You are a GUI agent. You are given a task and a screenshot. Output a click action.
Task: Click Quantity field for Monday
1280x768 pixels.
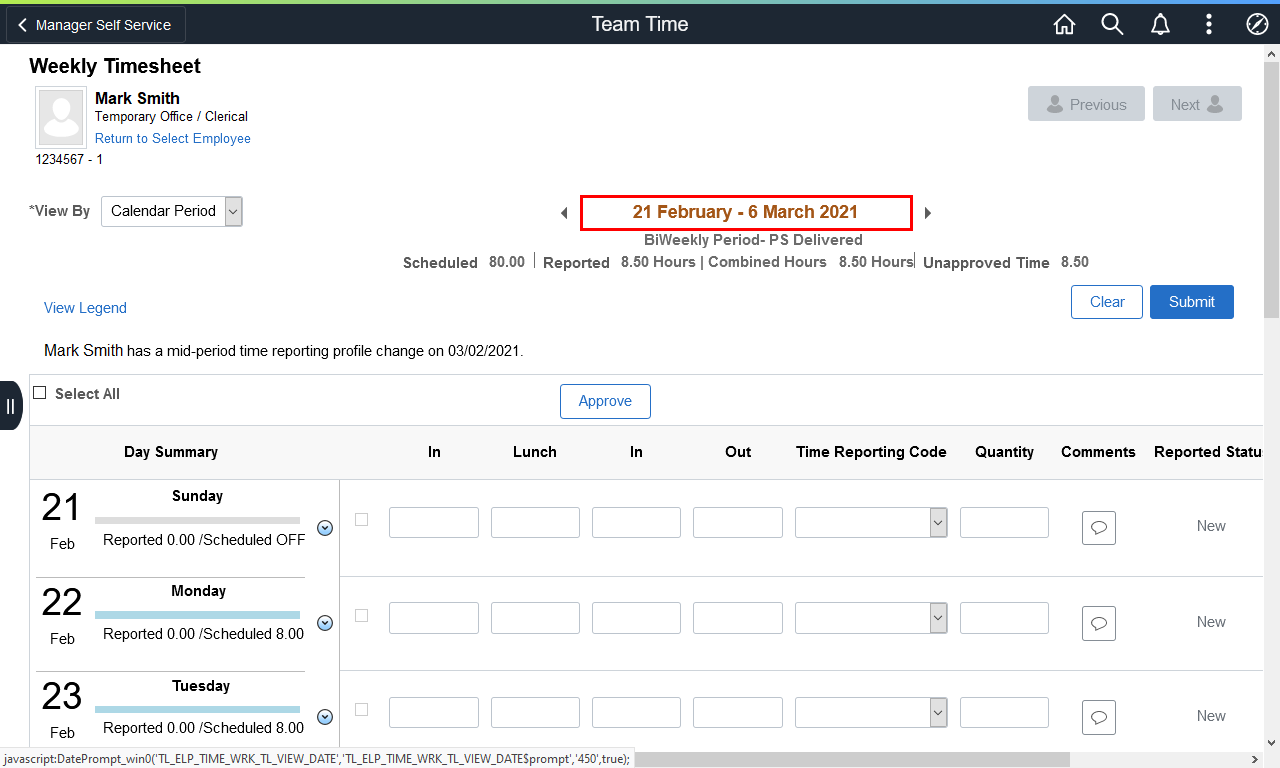pos(1004,618)
